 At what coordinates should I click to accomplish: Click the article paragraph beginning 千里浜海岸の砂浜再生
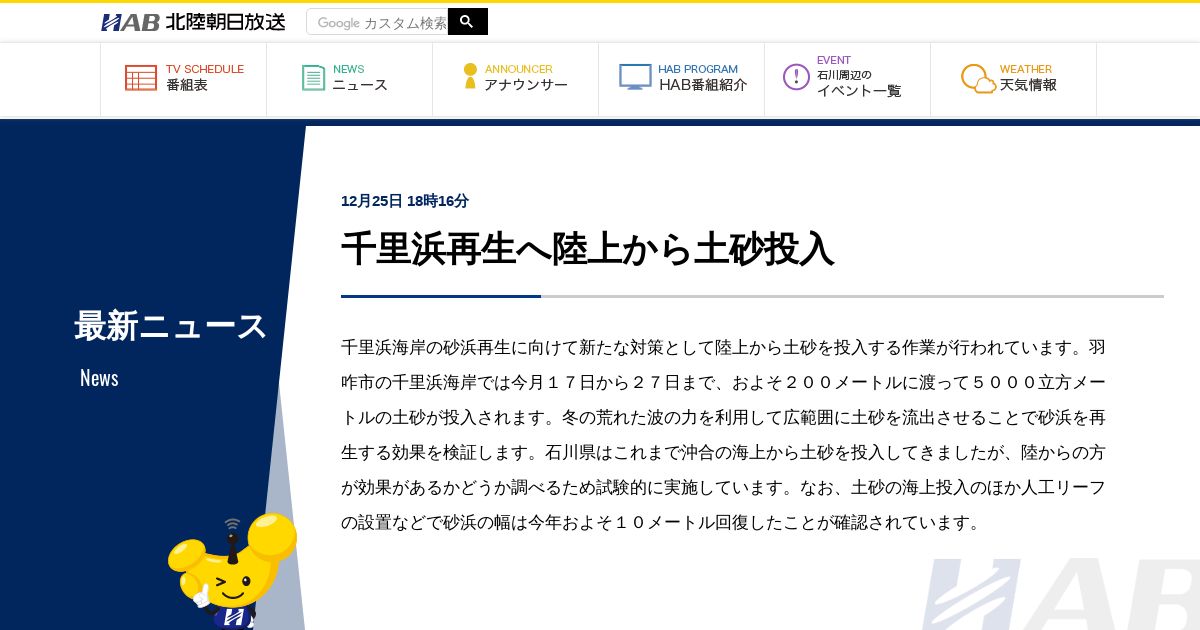point(724,435)
